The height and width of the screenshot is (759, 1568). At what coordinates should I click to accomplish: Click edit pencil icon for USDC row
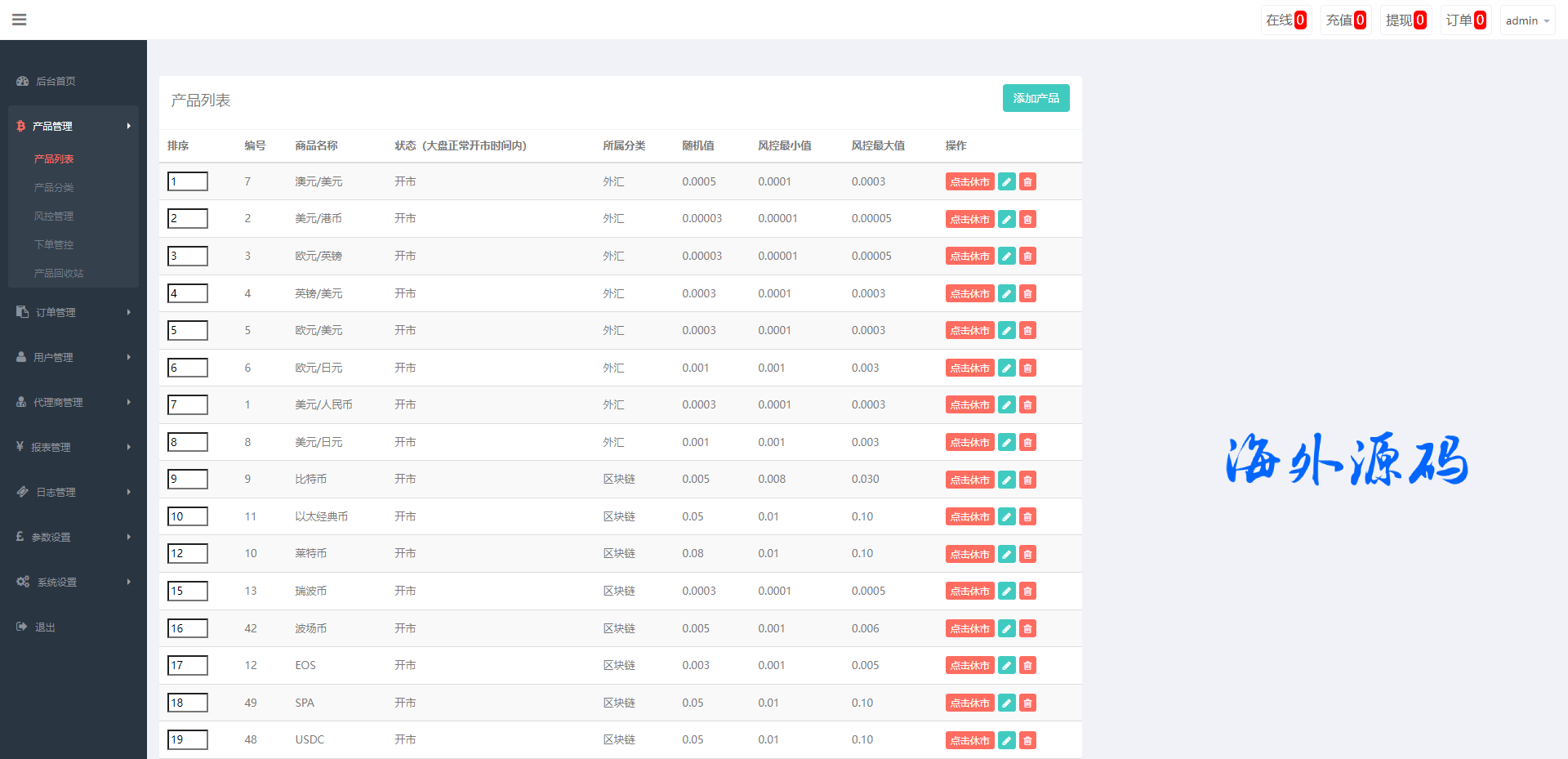pyautogui.click(x=1007, y=740)
